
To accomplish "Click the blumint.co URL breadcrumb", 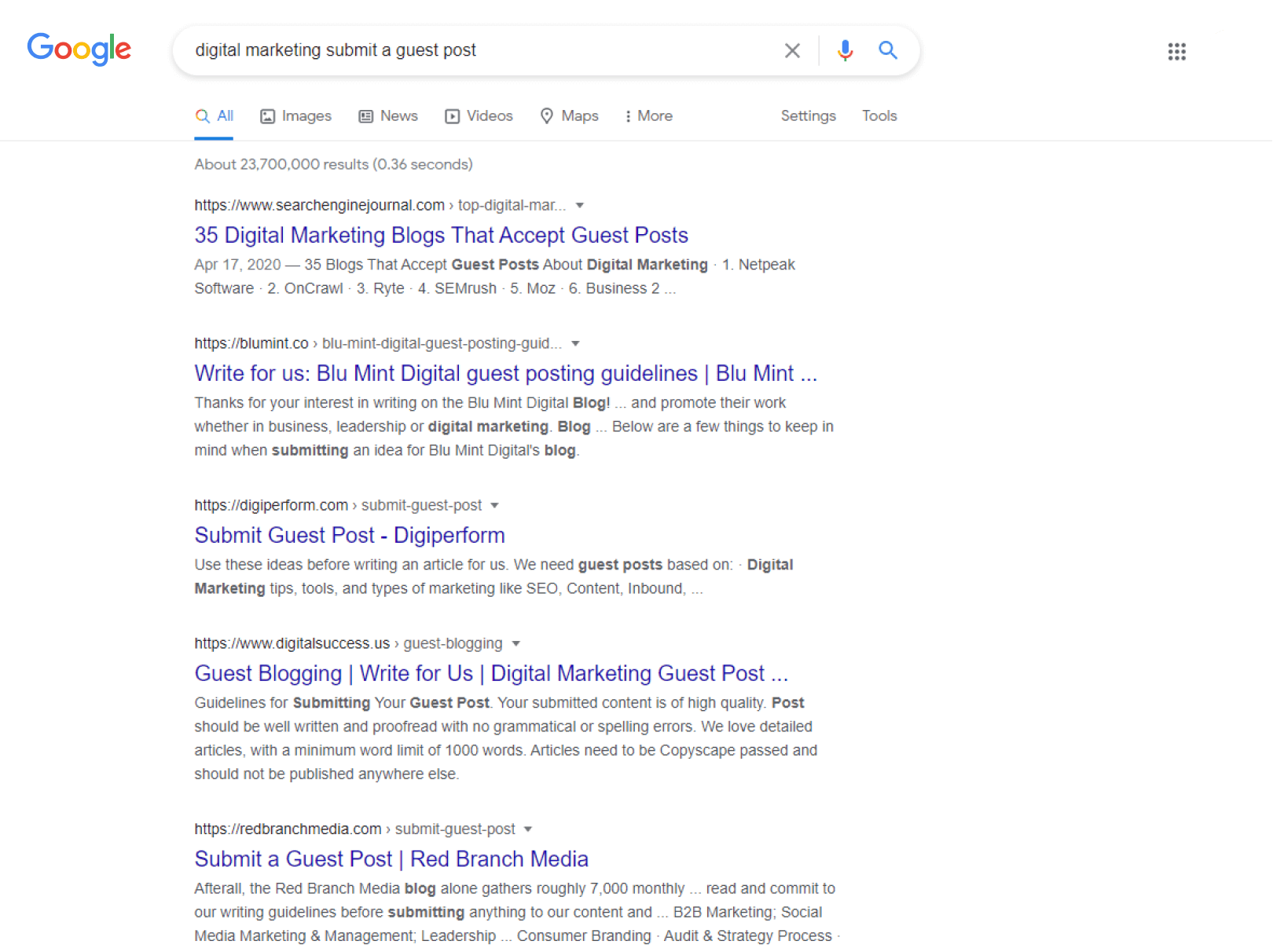I will point(378,344).
